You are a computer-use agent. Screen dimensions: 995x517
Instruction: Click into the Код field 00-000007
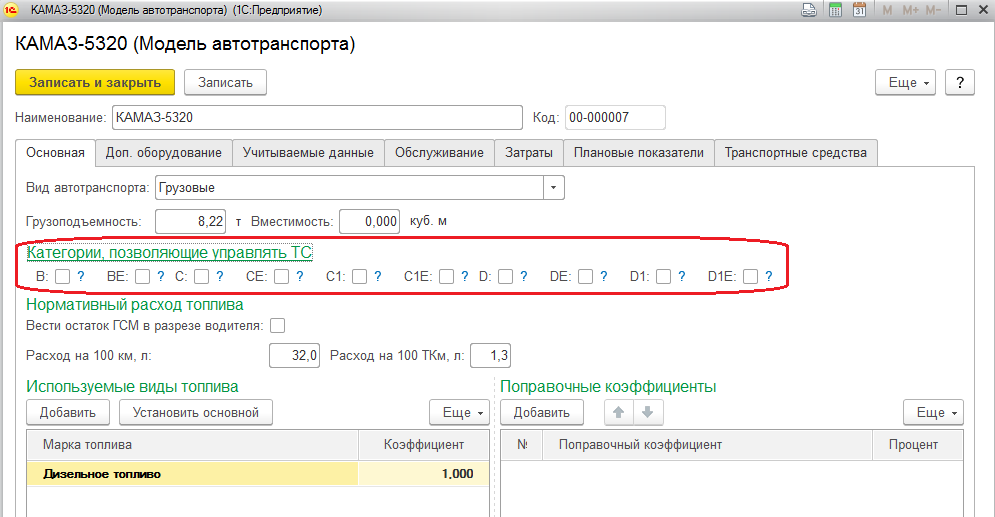tap(615, 117)
